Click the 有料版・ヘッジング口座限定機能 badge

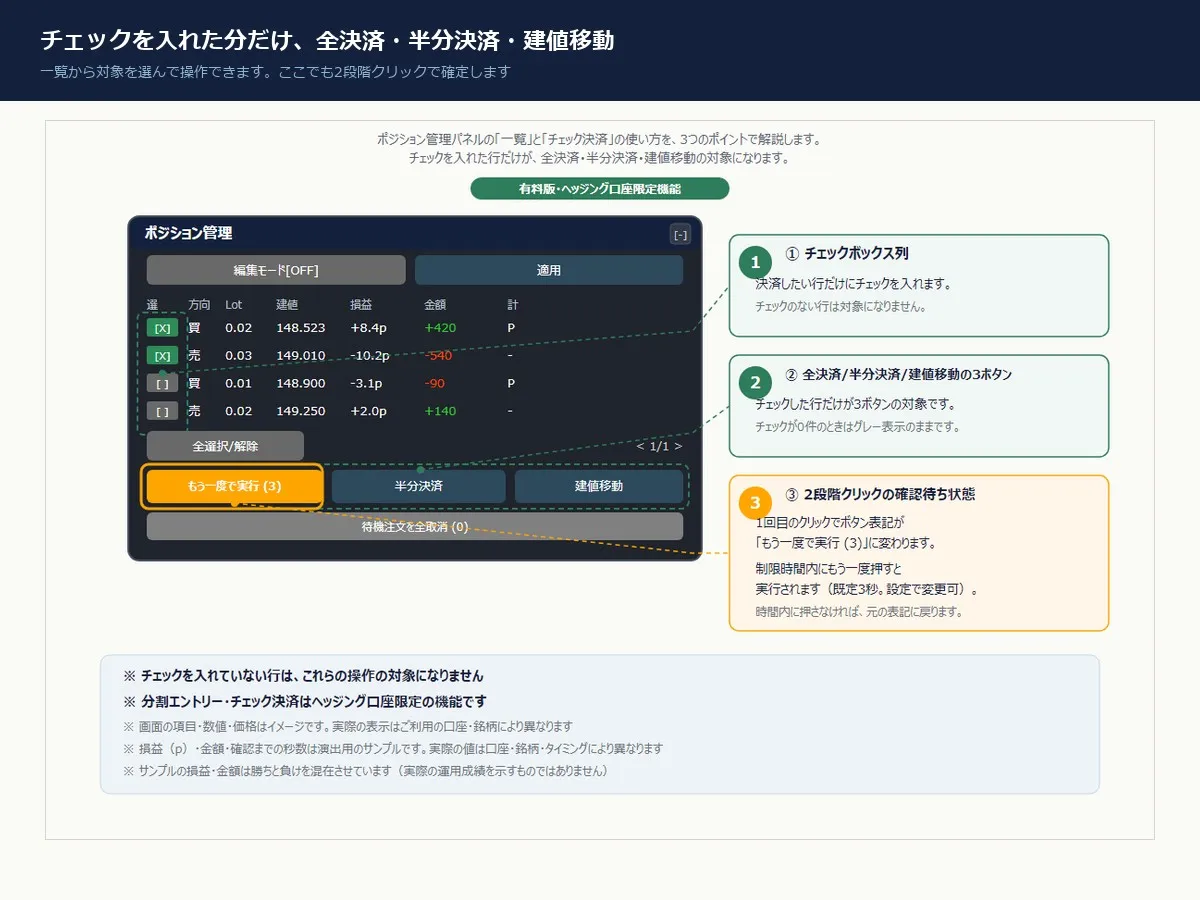coord(600,189)
